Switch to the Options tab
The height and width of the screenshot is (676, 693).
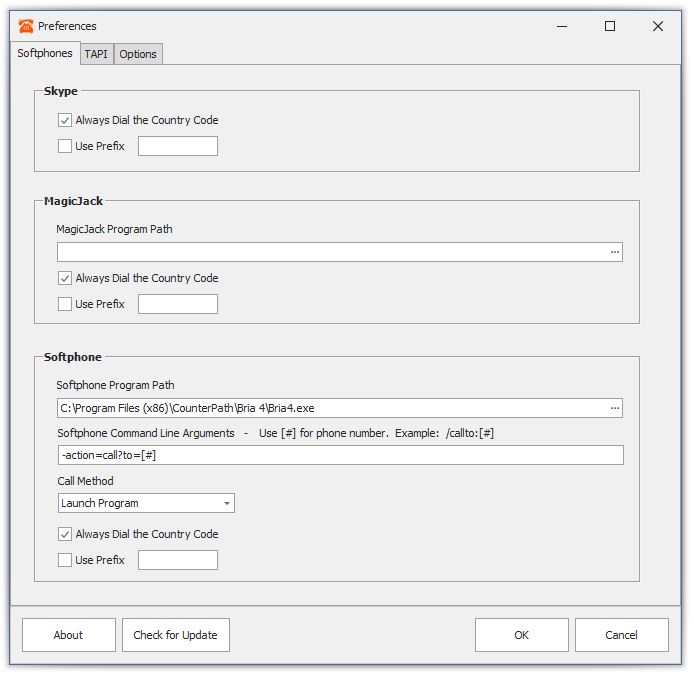point(138,54)
